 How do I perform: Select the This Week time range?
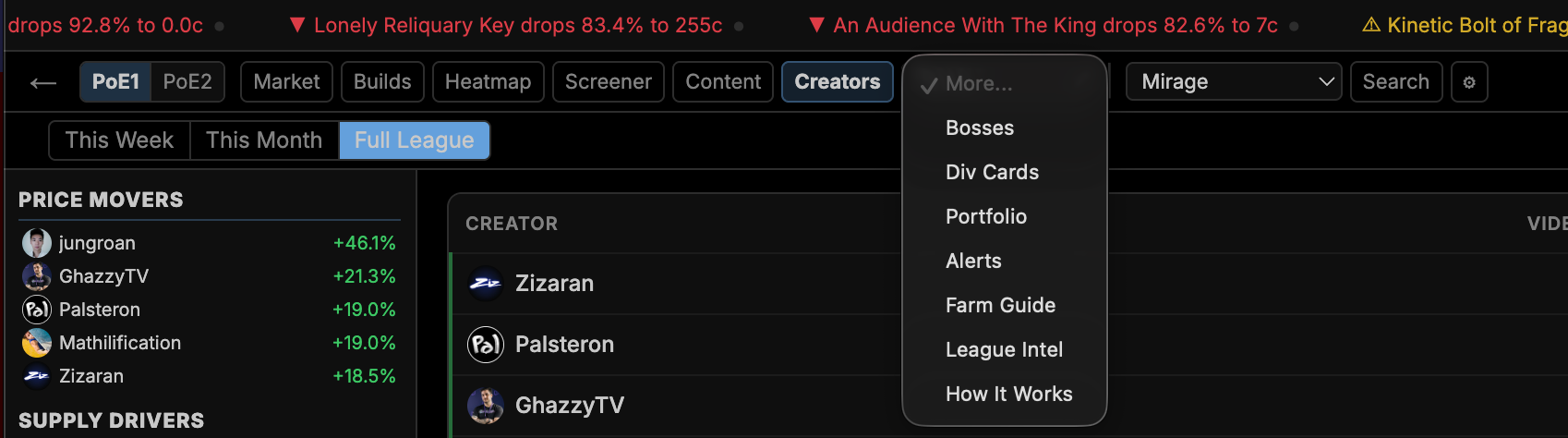(119, 140)
